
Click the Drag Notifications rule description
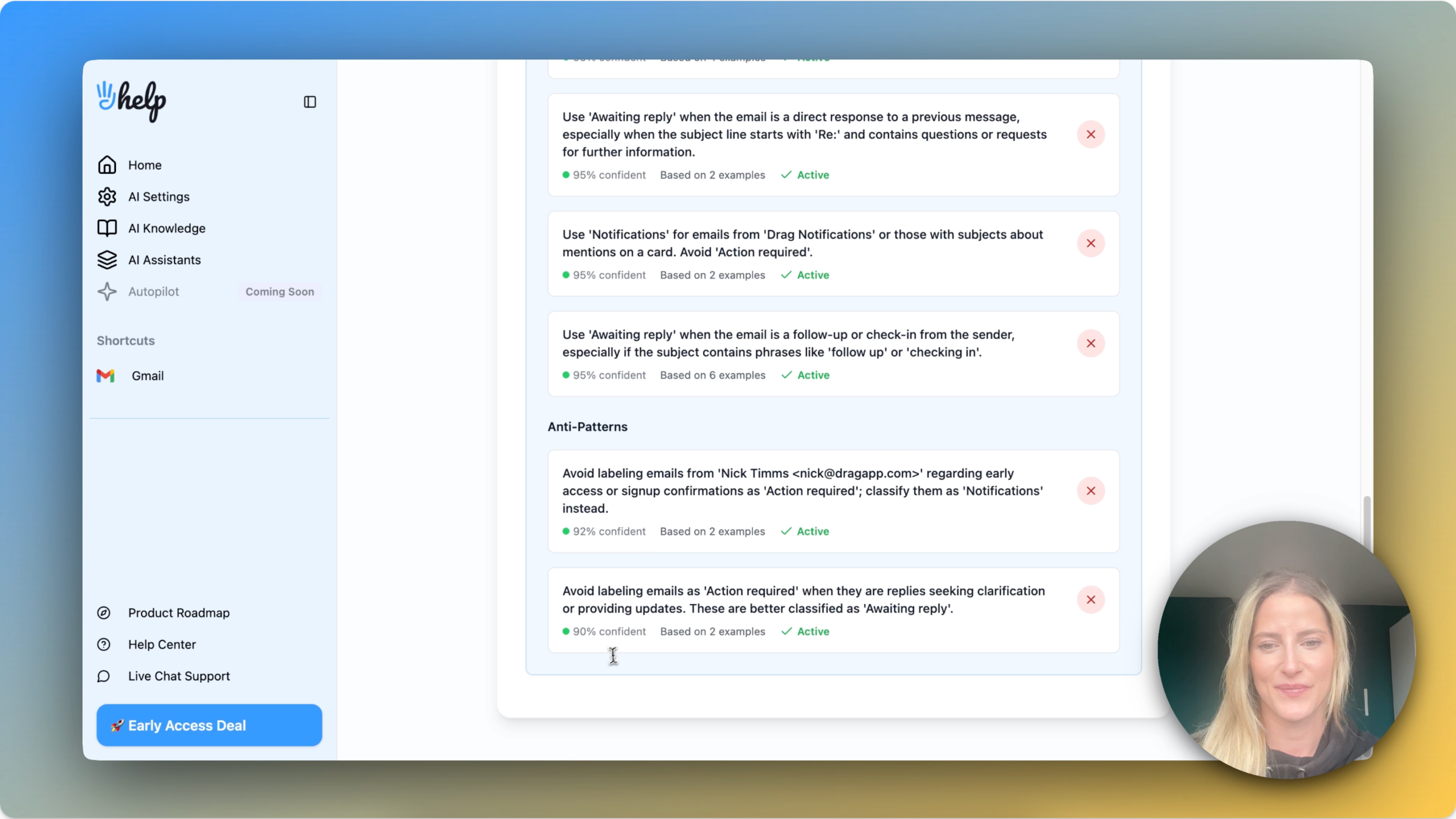pyautogui.click(x=803, y=243)
